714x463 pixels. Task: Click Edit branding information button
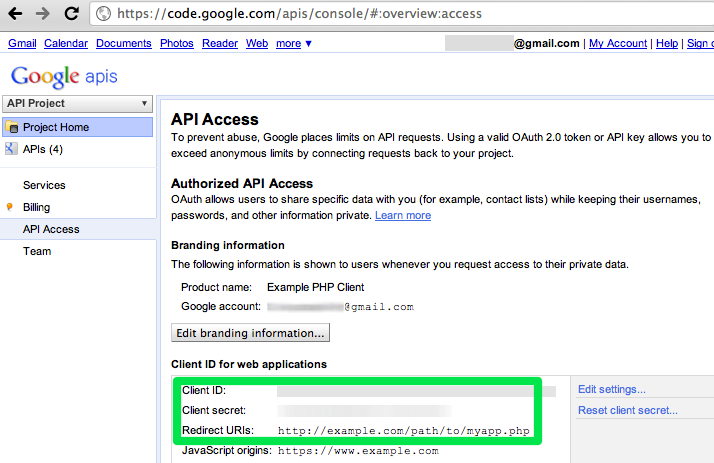point(250,333)
